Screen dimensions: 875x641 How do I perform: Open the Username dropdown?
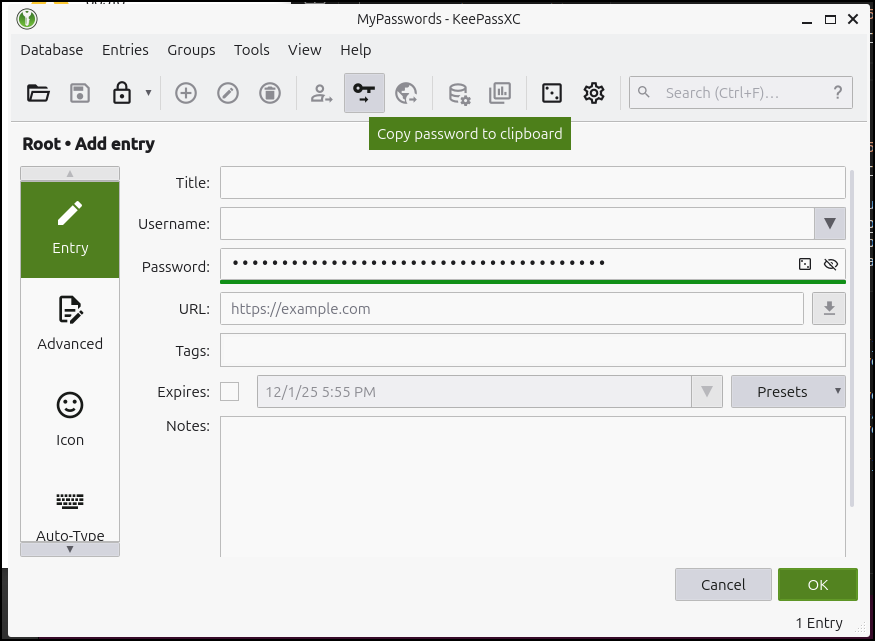coord(830,223)
